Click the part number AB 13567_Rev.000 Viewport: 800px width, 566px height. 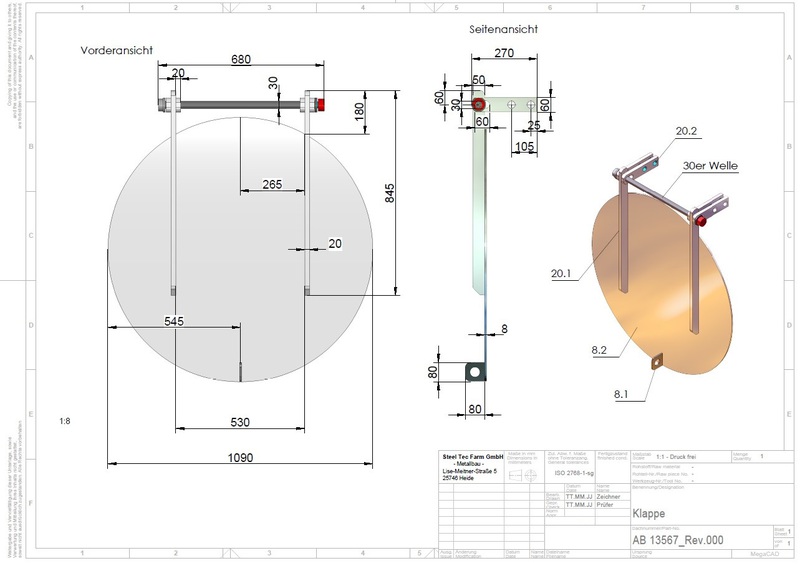point(677,540)
